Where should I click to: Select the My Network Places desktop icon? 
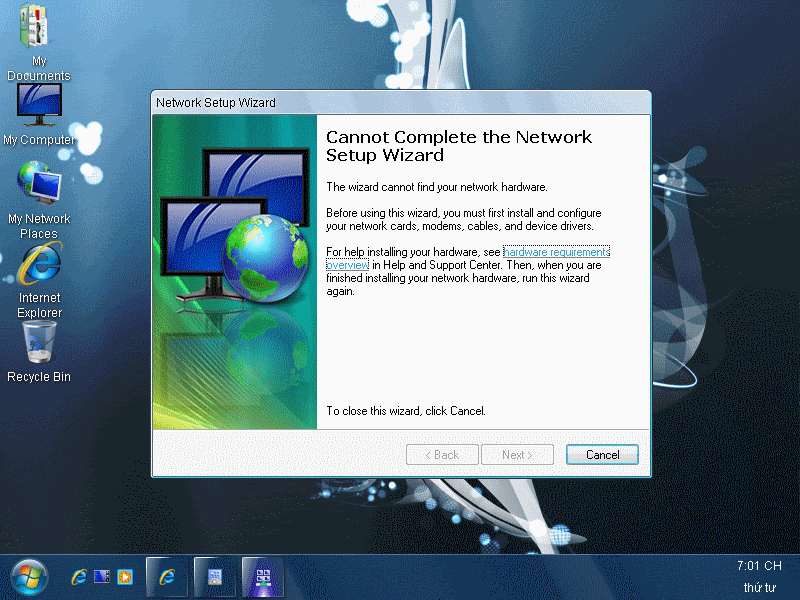coord(39,200)
